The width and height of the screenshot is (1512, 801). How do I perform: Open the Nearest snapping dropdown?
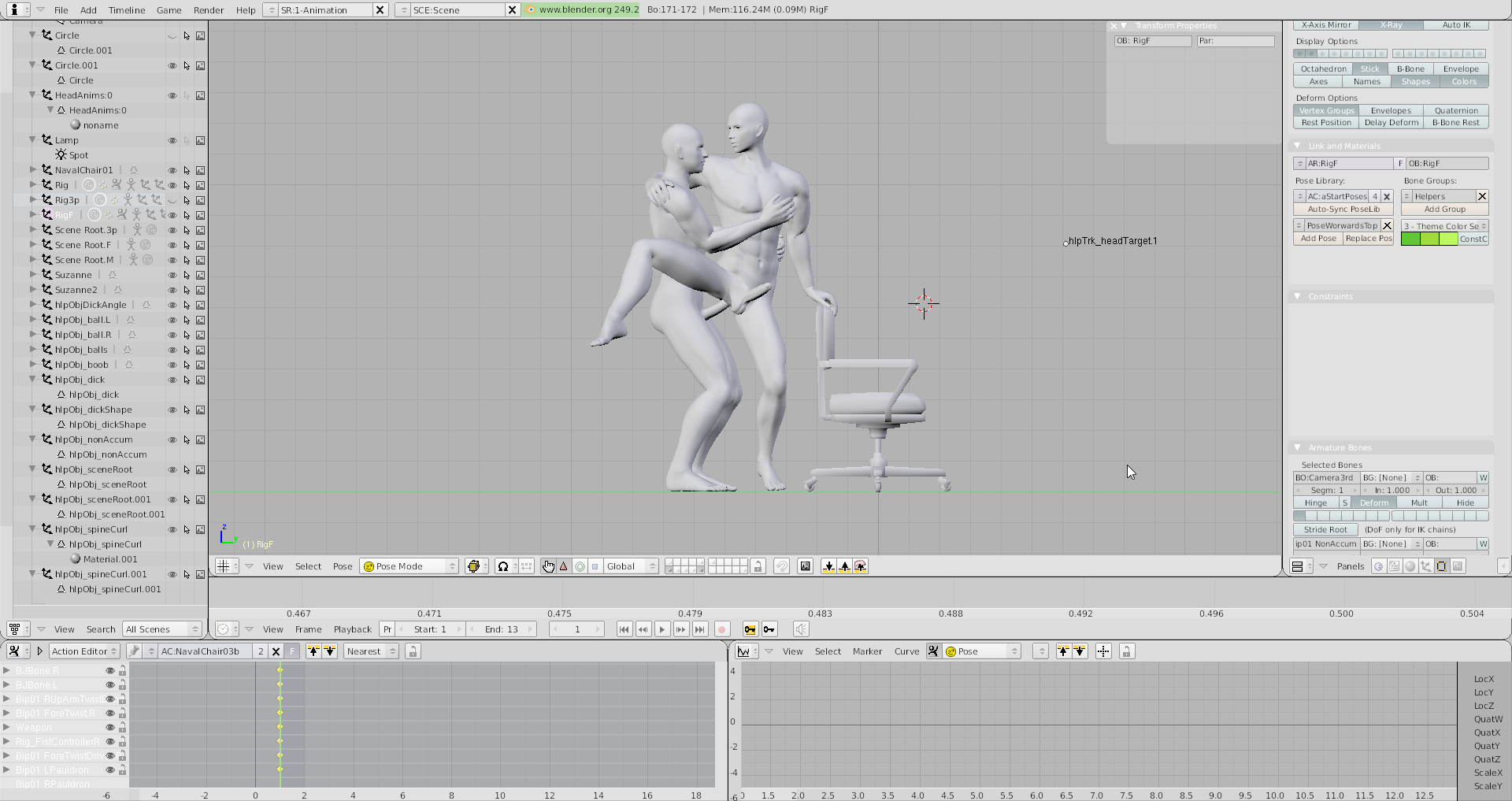click(x=371, y=651)
